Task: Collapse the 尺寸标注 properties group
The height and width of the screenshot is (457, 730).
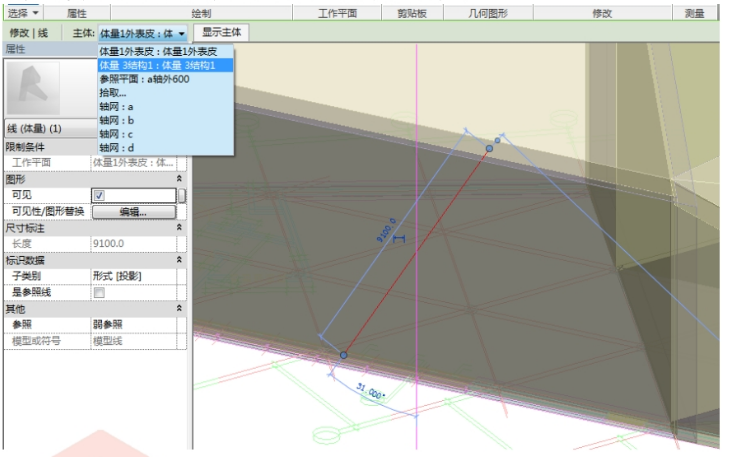Action: click(179, 227)
